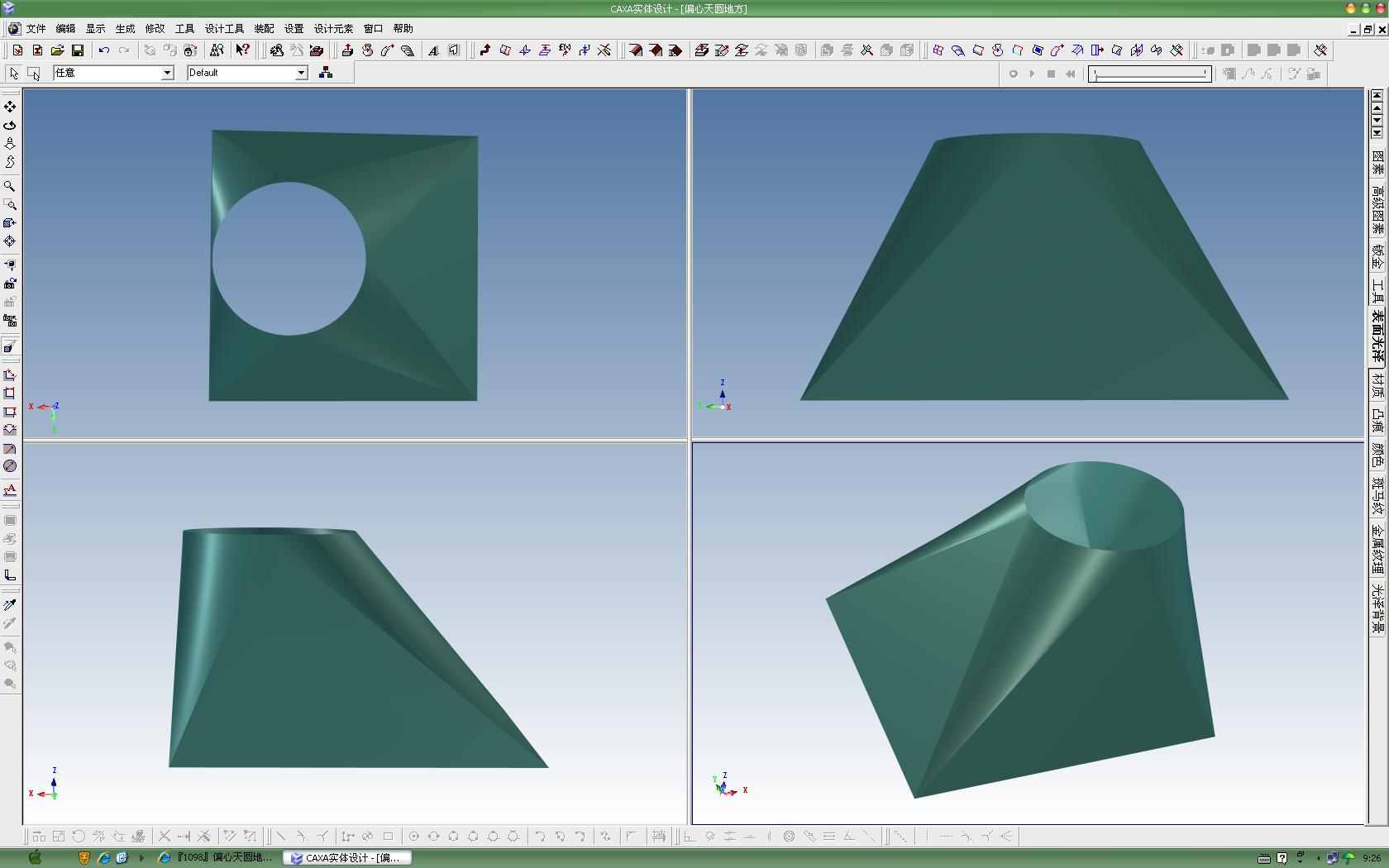
Task: Open the 设计工具 menu
Action: 224,29
